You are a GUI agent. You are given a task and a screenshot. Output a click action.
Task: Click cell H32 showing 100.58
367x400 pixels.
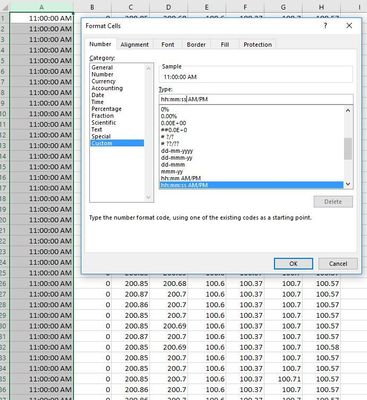click(x=321, y=347)
